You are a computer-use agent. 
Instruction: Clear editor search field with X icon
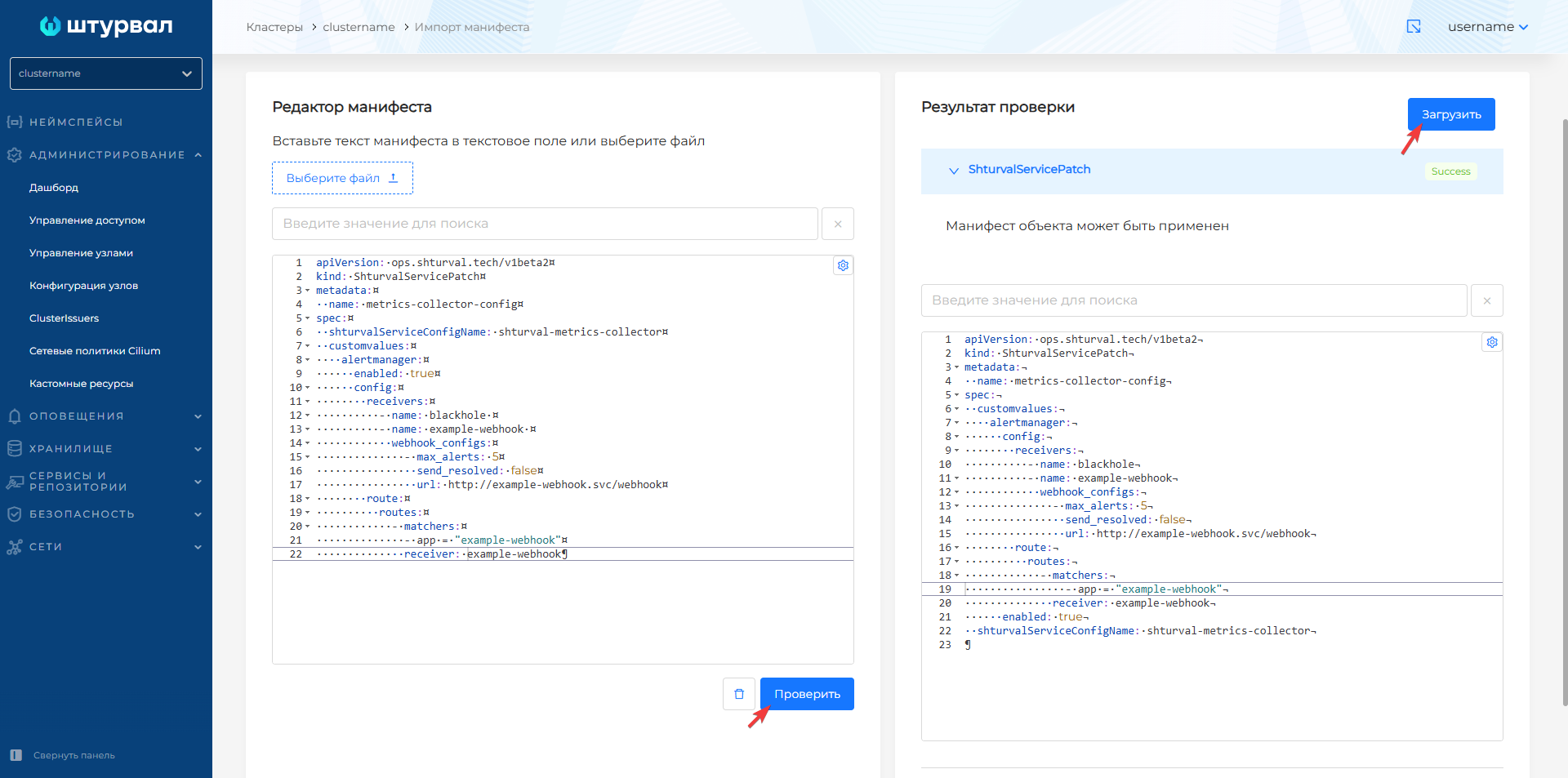tap(837, 223)
